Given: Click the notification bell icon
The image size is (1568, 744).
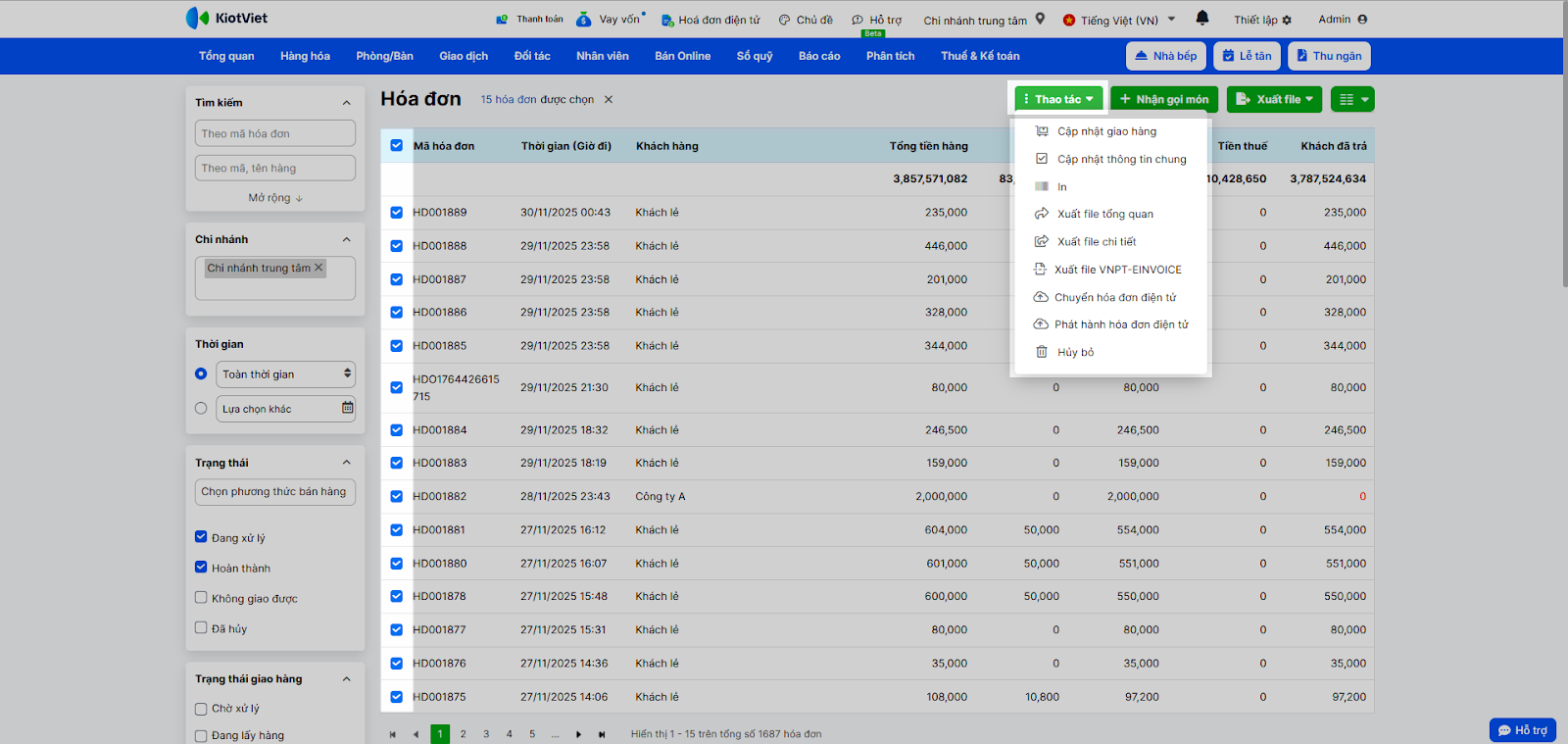Looking at the screenshot, I should click(x=1202, y=19).
